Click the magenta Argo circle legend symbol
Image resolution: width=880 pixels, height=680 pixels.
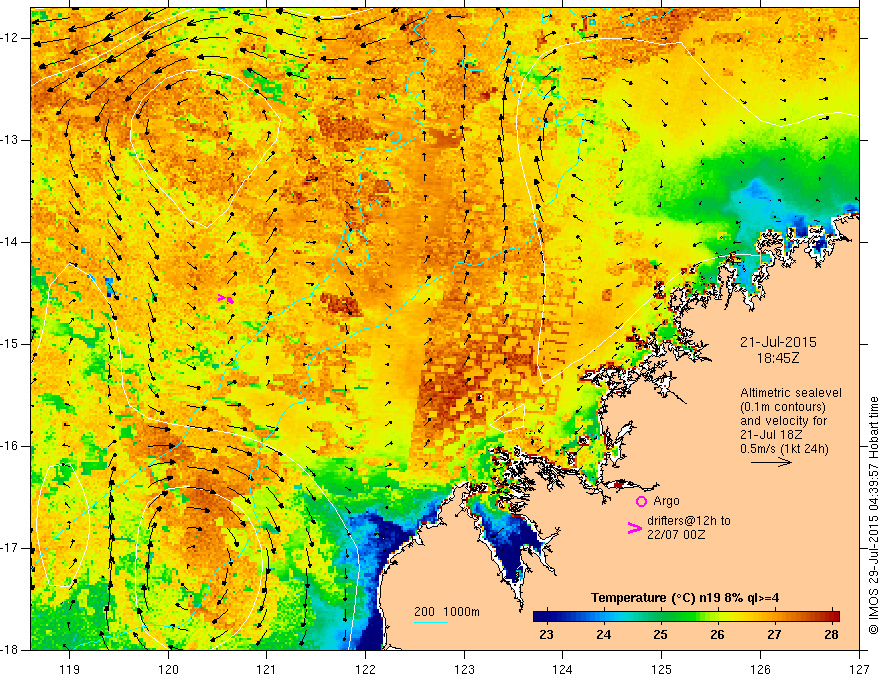(641, 501)
